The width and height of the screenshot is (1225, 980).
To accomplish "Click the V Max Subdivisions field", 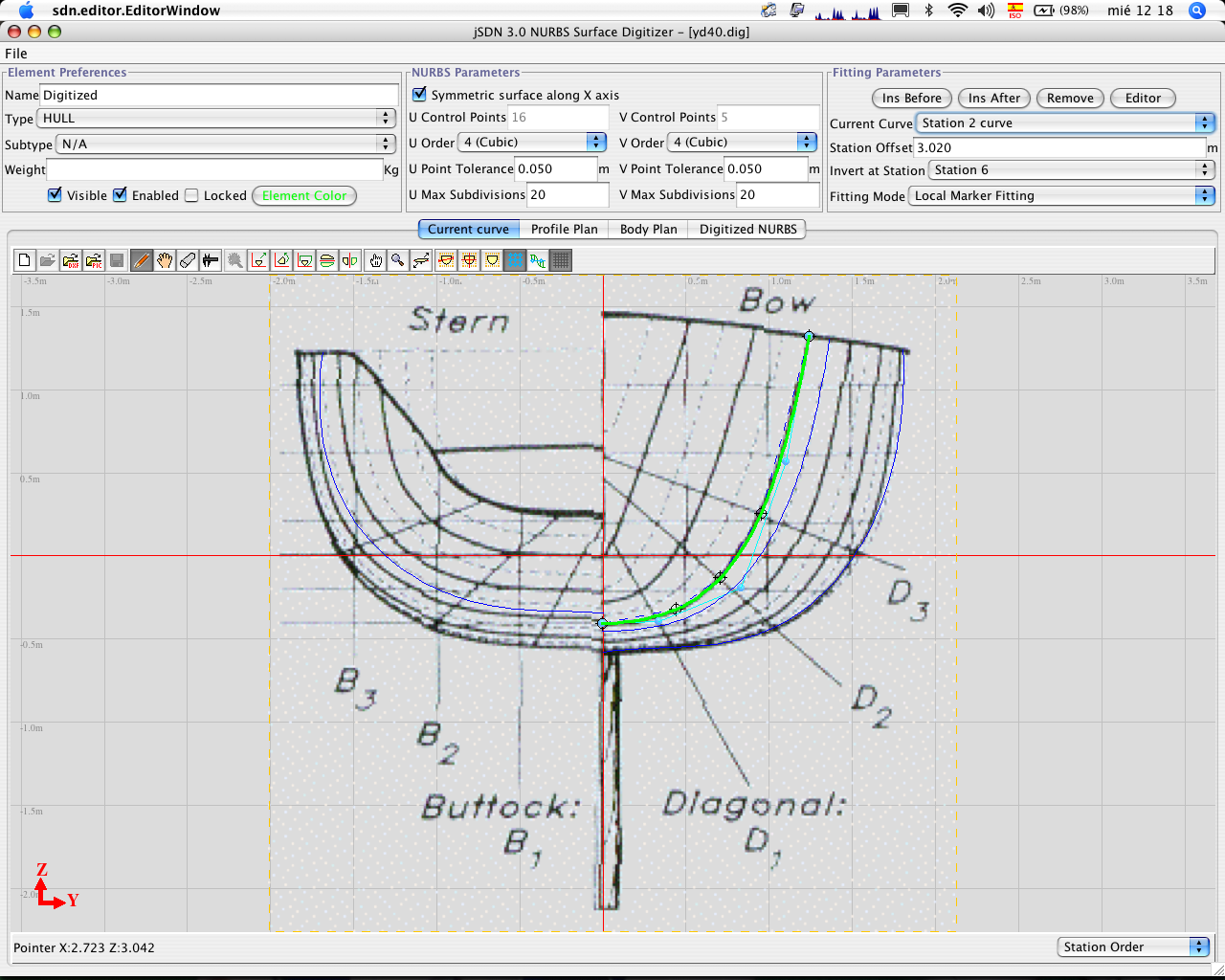I will point(778,194).
